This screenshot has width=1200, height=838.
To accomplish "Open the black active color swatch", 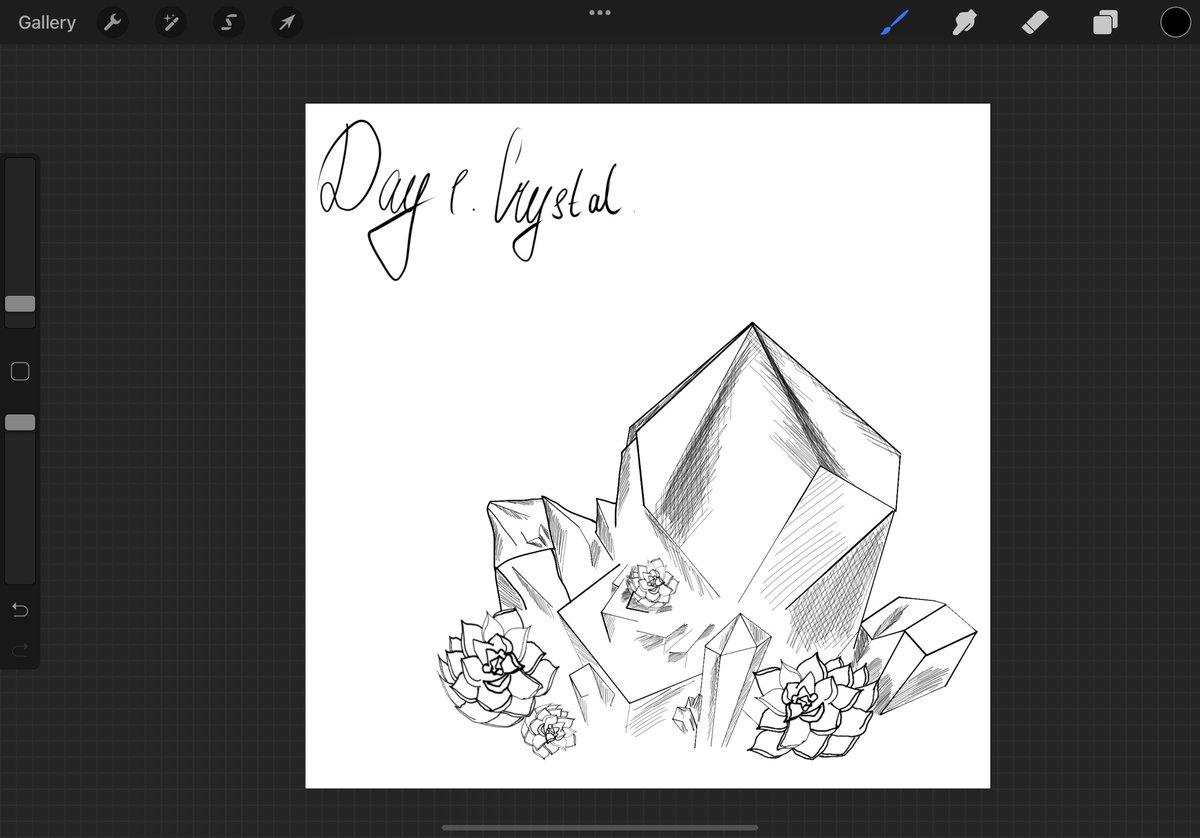I will (x=1175, y=22).
